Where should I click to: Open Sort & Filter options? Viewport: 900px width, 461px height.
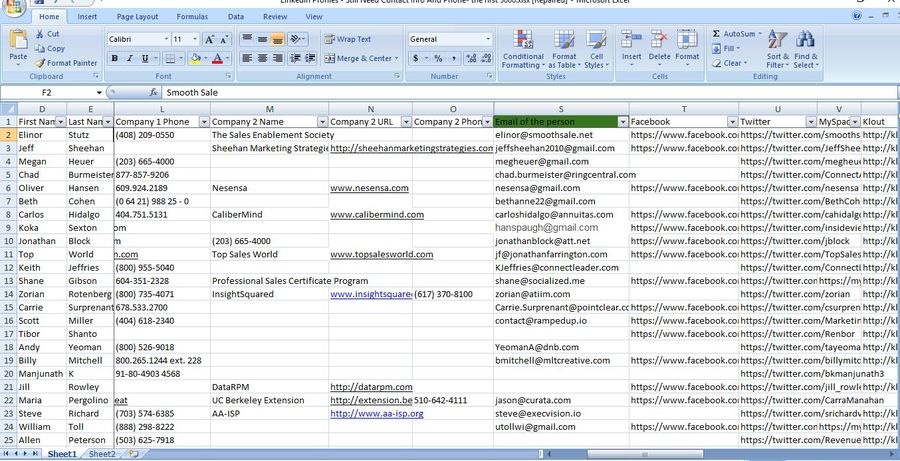pos(778,49)
